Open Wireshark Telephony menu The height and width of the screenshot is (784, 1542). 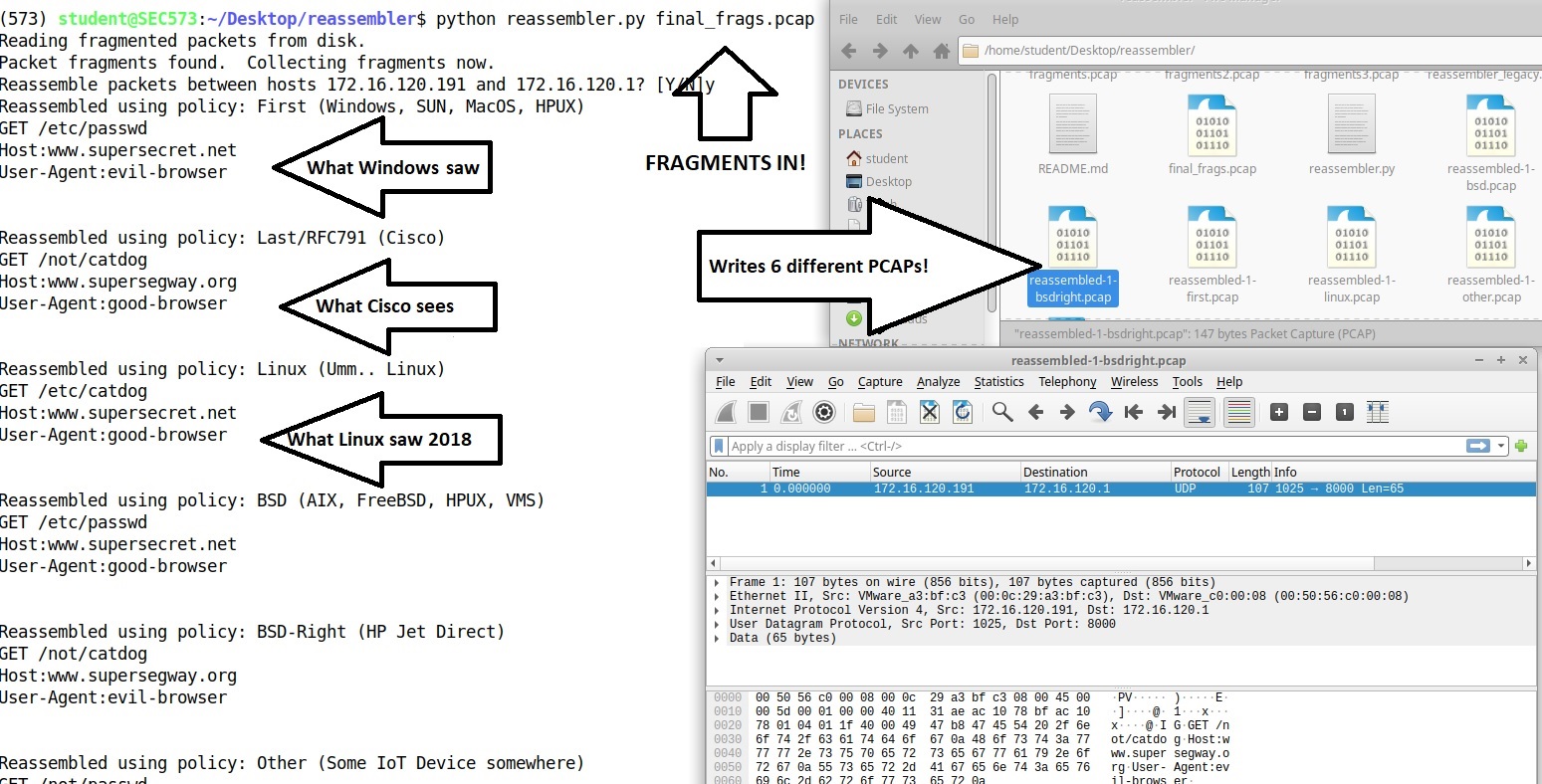pyautogui.click(x=1067, y=381)
